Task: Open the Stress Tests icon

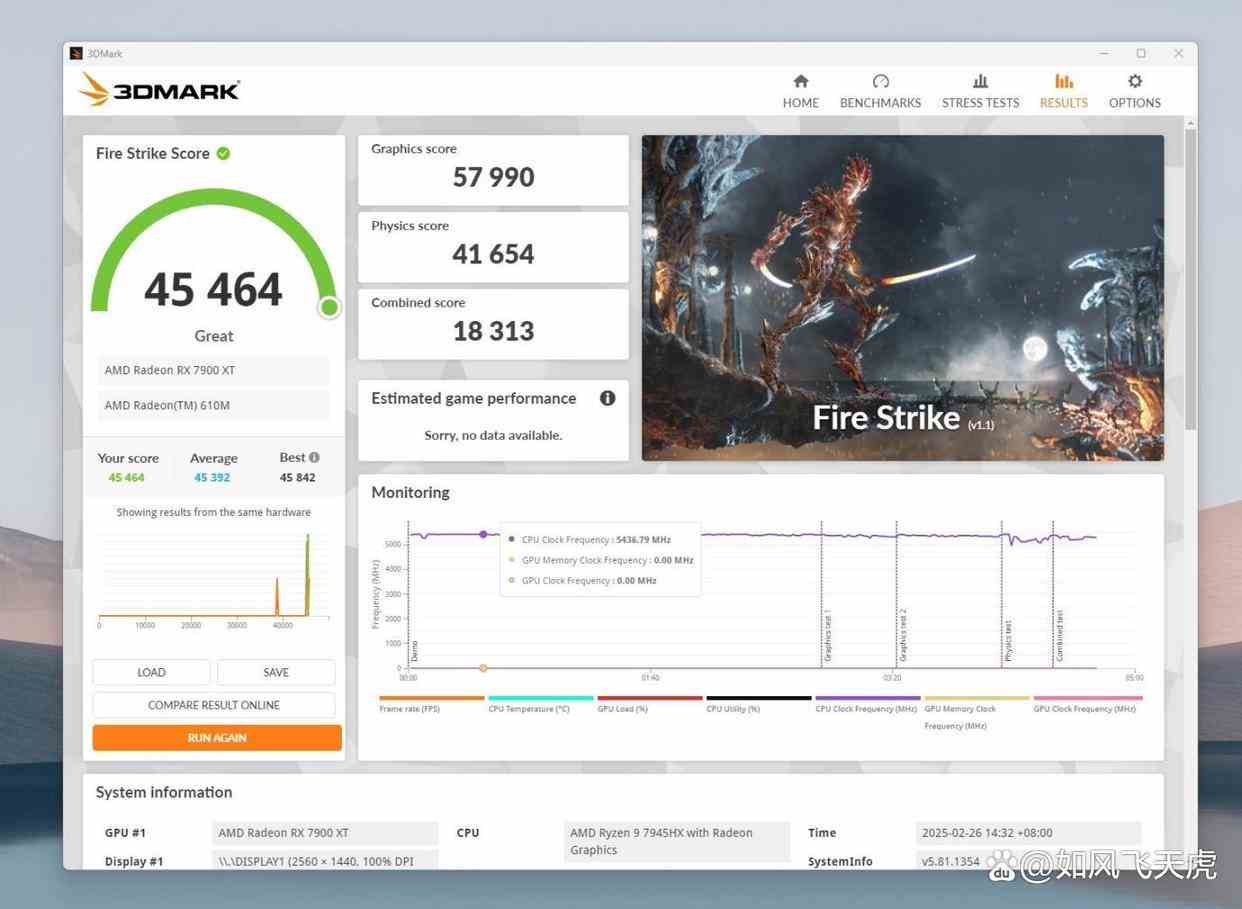Action: pyautogui.click(x=980, y=81)
